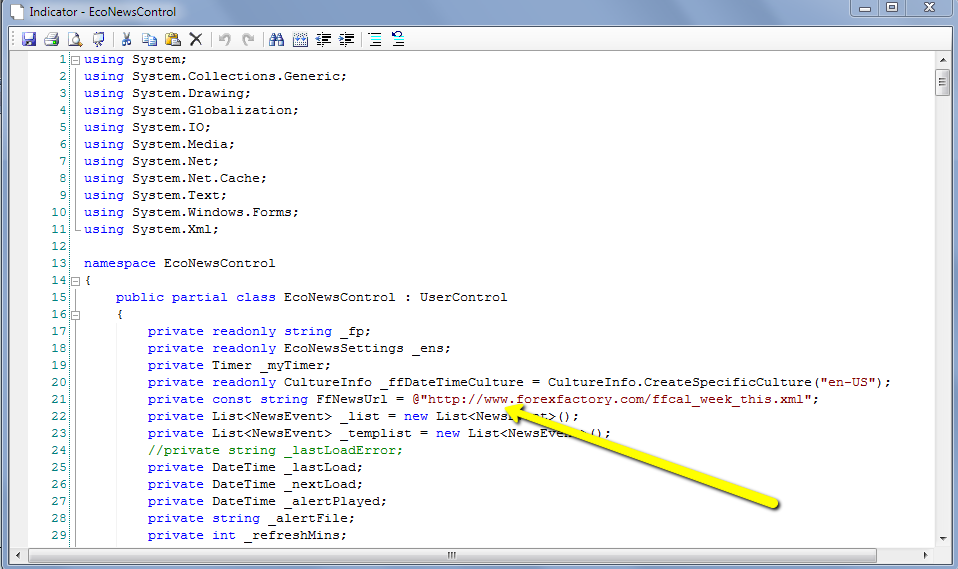Viewport: 958px width, 569px height.
Task: Click the "_fp" field on line 17
Action: 352,331
